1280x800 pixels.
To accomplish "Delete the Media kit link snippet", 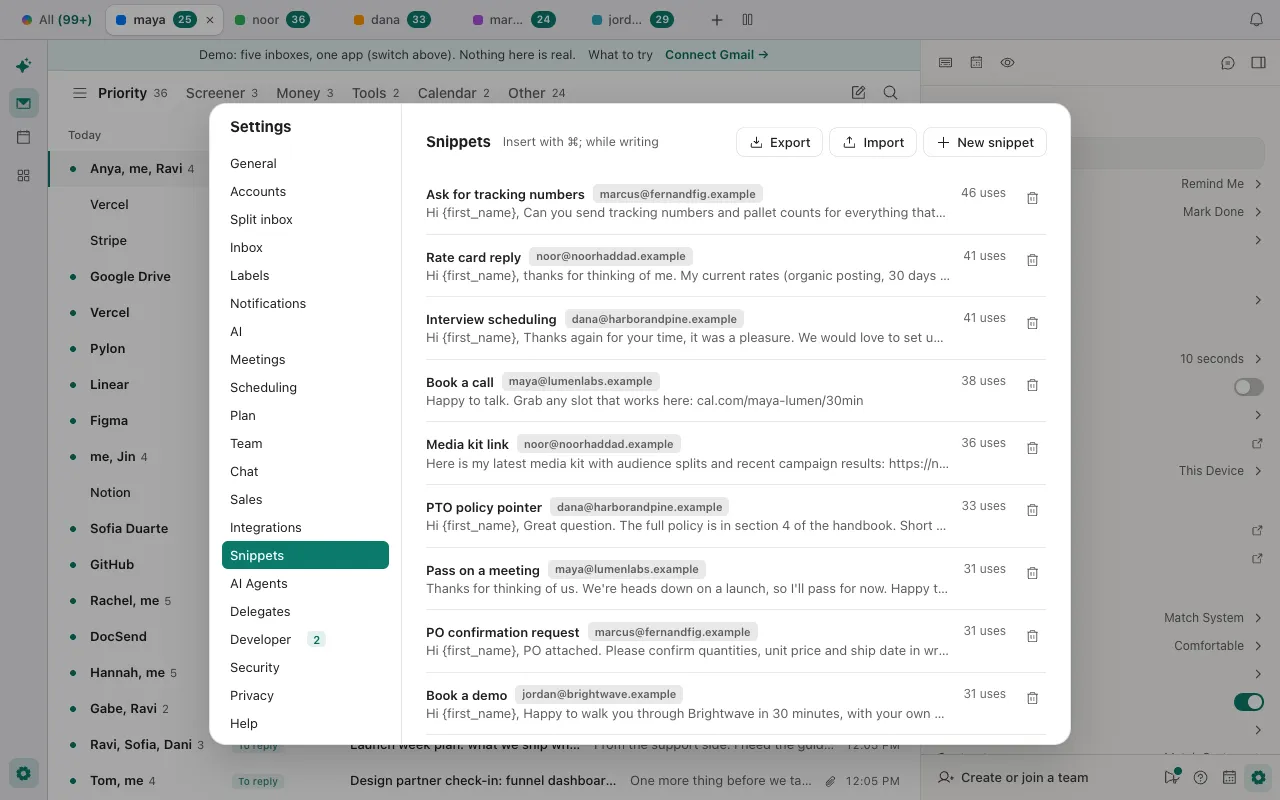I will coord(1033,448).
